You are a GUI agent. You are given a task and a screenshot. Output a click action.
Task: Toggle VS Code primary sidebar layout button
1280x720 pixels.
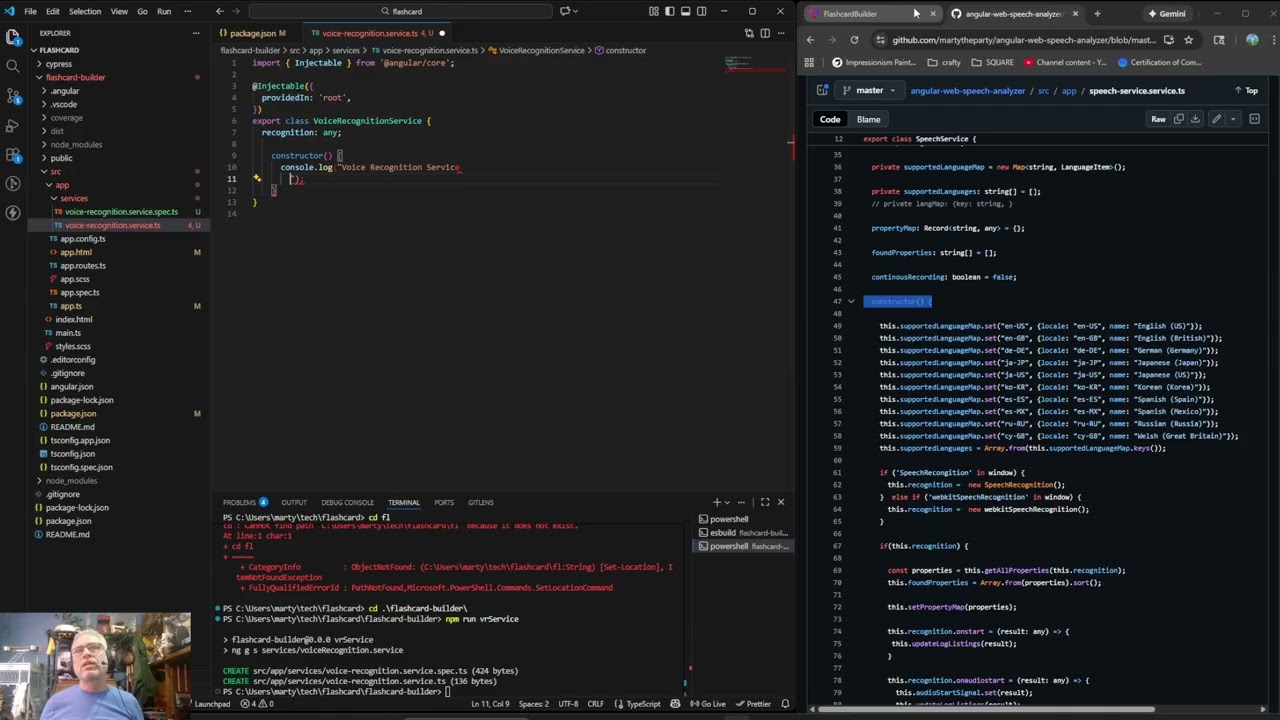[x=669, y=11]
